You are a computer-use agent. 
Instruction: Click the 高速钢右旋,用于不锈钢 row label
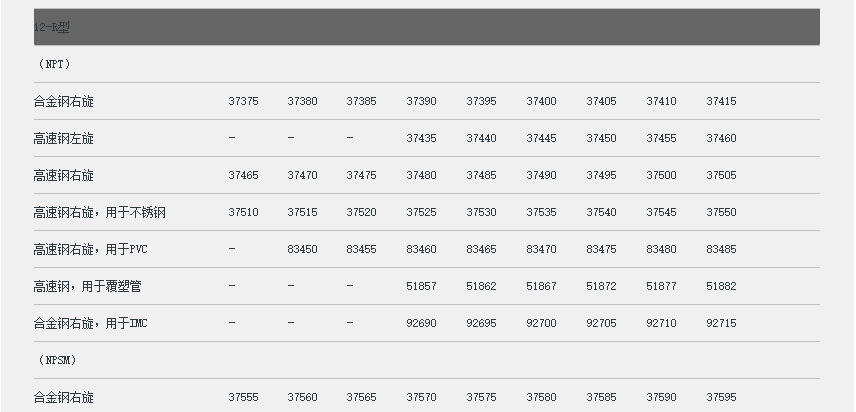tap(99, 212)
